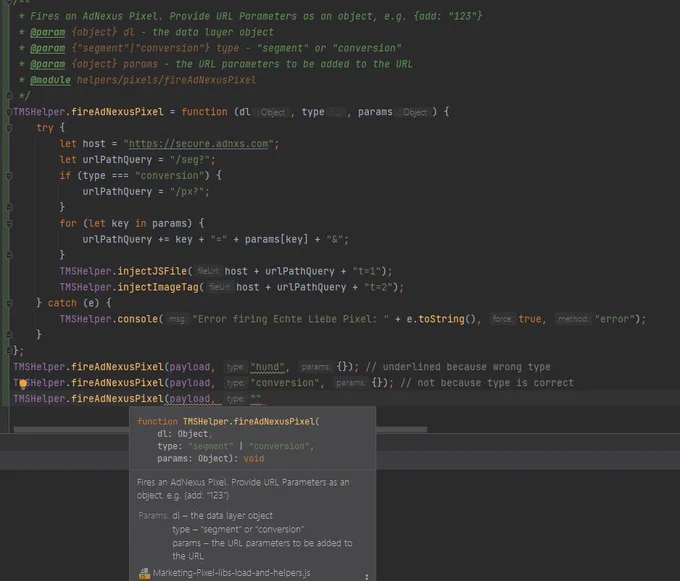Click the injectImageTag method name
Screen dimensions: 680x581
click(158, 287)
